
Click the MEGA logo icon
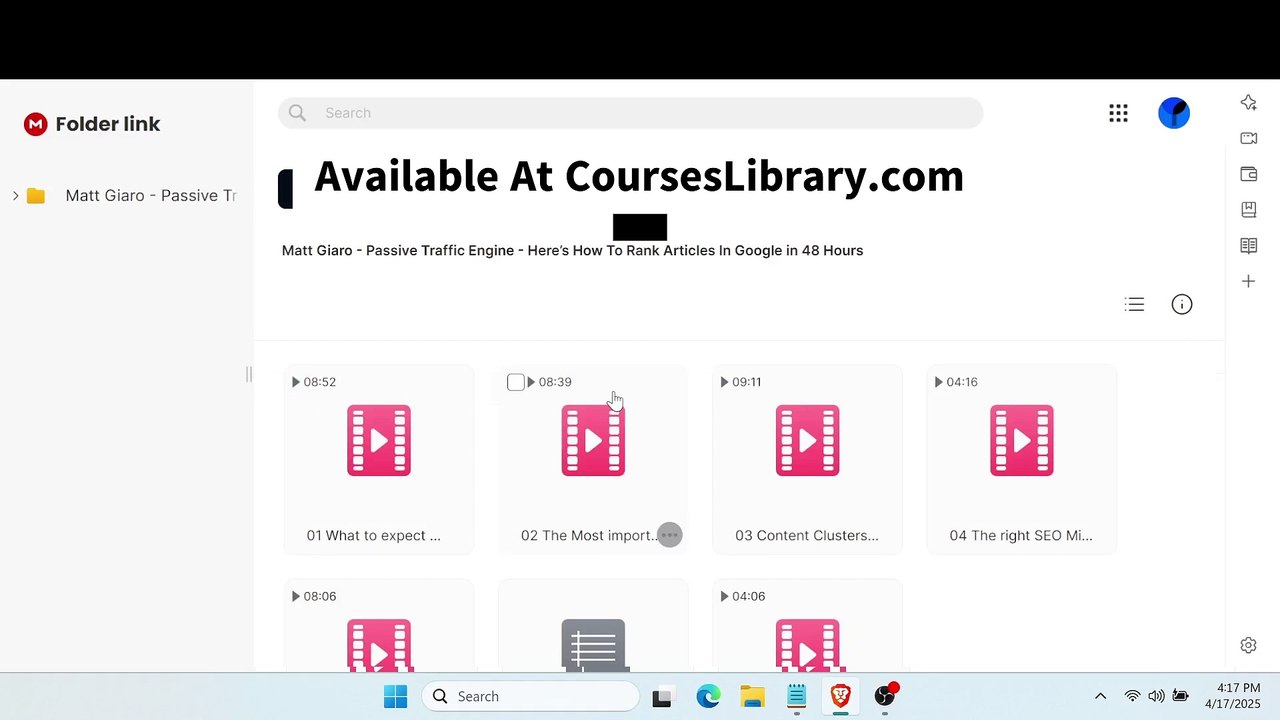[x=36, y=124]
